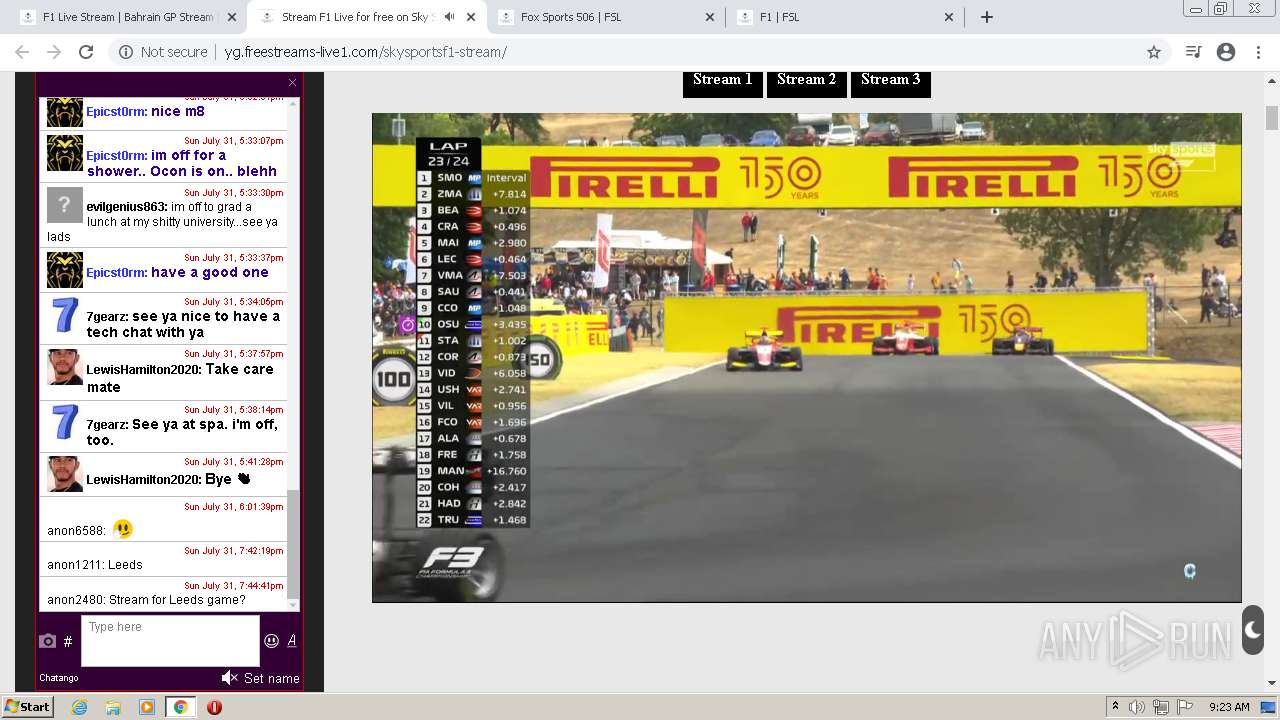
Task: Click the Type here chat input
Action: click(x=170, y=641)
